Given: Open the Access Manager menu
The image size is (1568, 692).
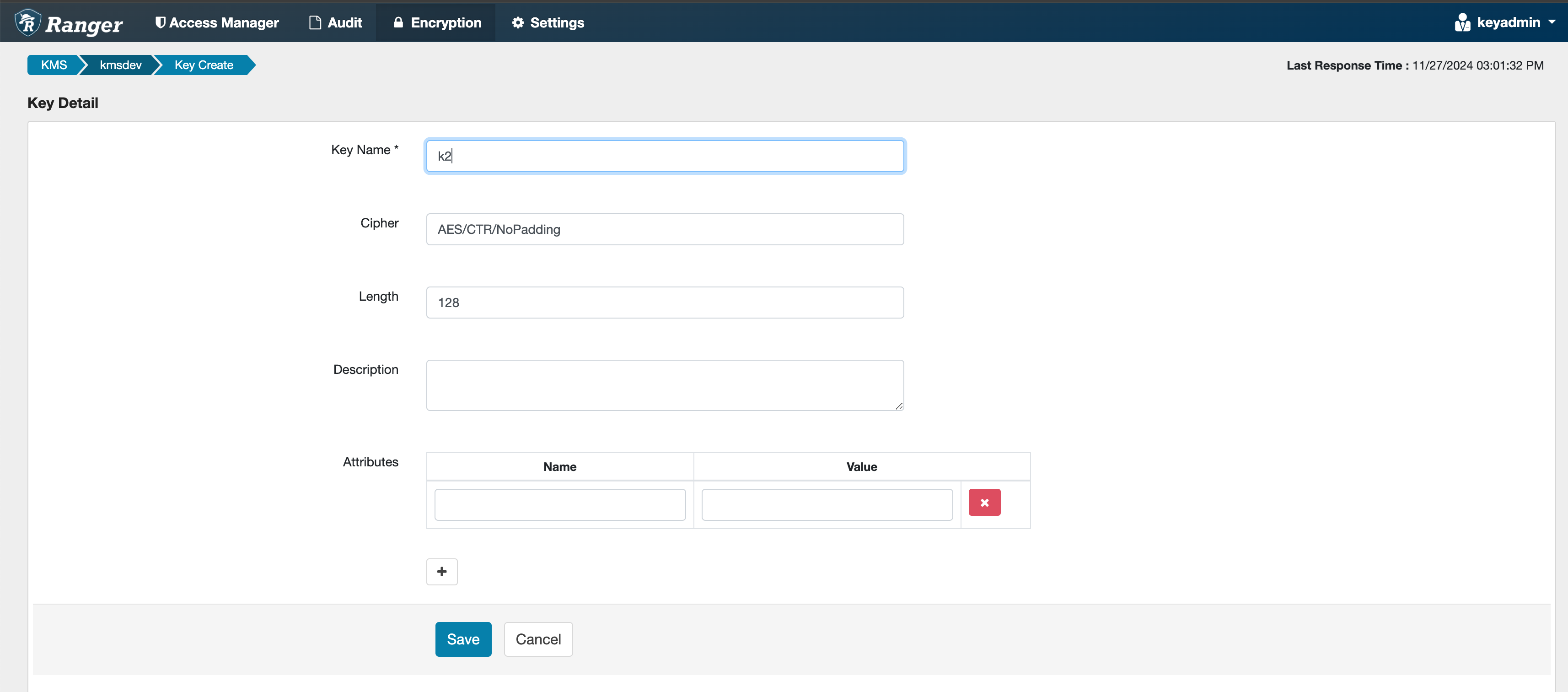Looking at the screenshot, I should click(x=223, y=22).
